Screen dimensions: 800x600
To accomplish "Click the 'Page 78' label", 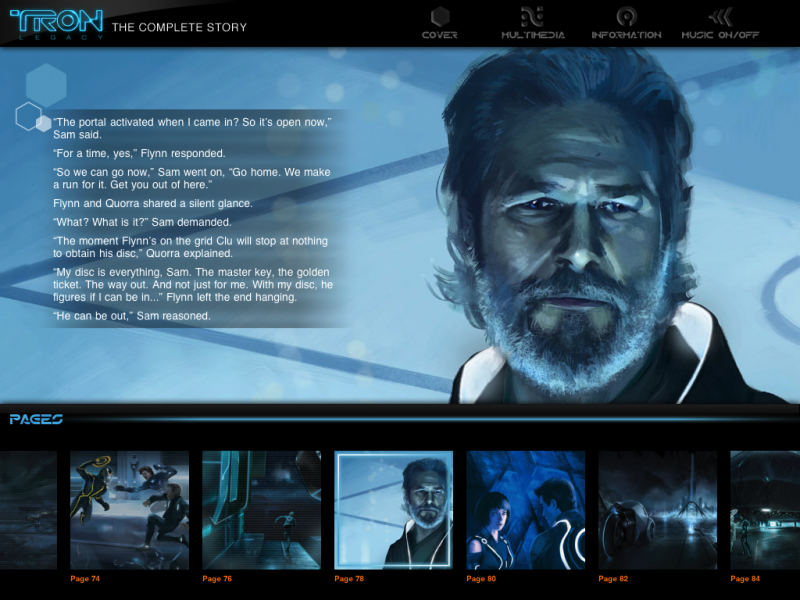I will coord(349,579).
